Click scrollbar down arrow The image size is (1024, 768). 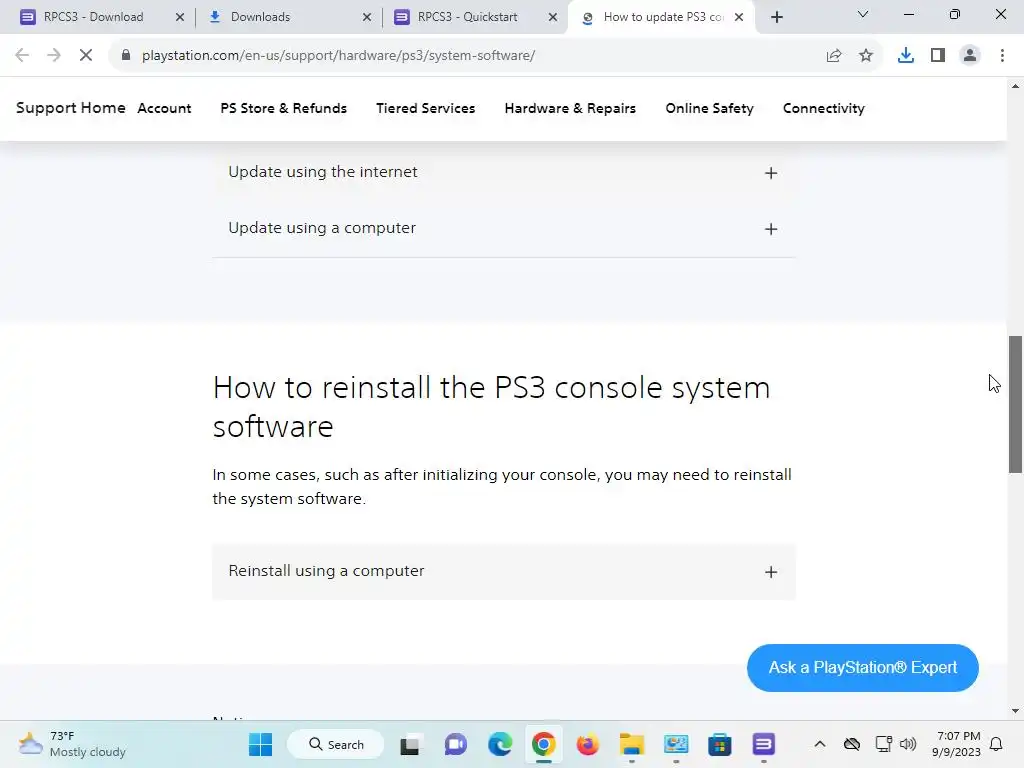click(x=1015, y=711)
